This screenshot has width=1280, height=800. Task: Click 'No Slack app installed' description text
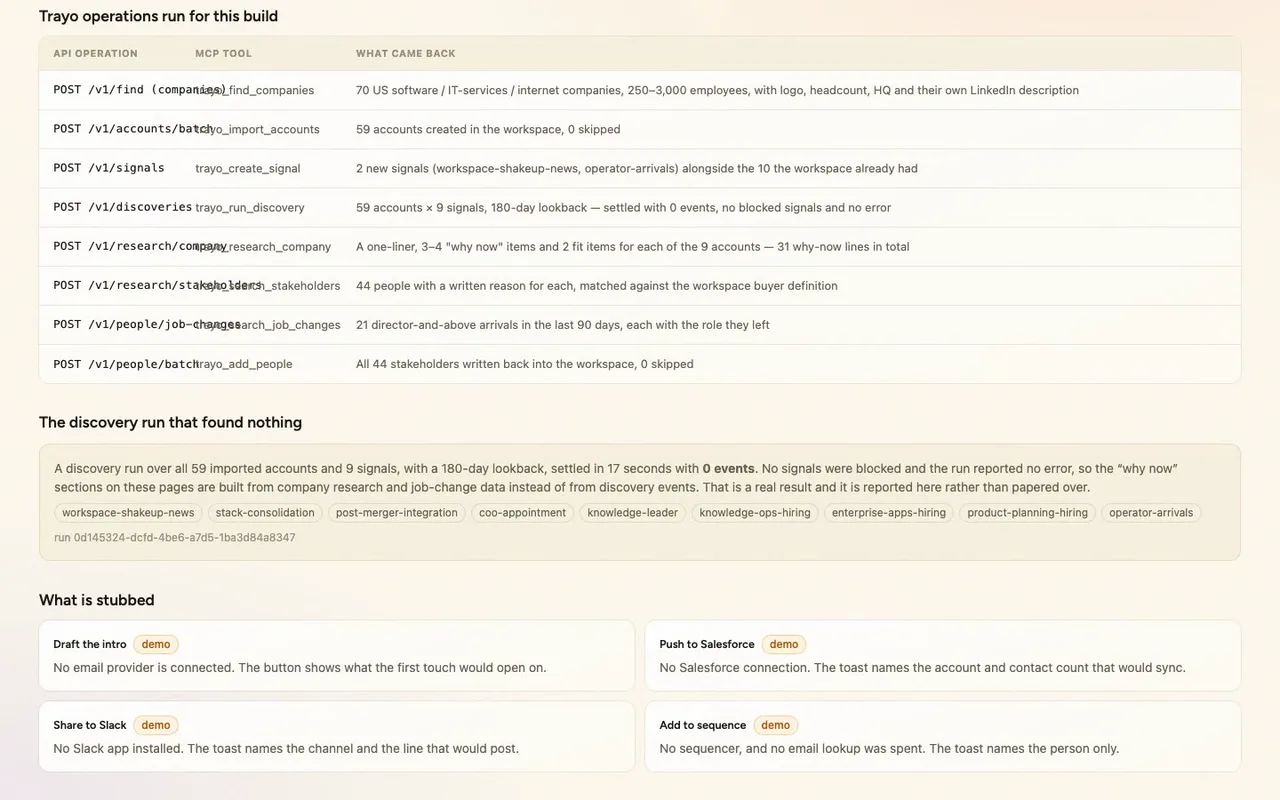(286, 749)
